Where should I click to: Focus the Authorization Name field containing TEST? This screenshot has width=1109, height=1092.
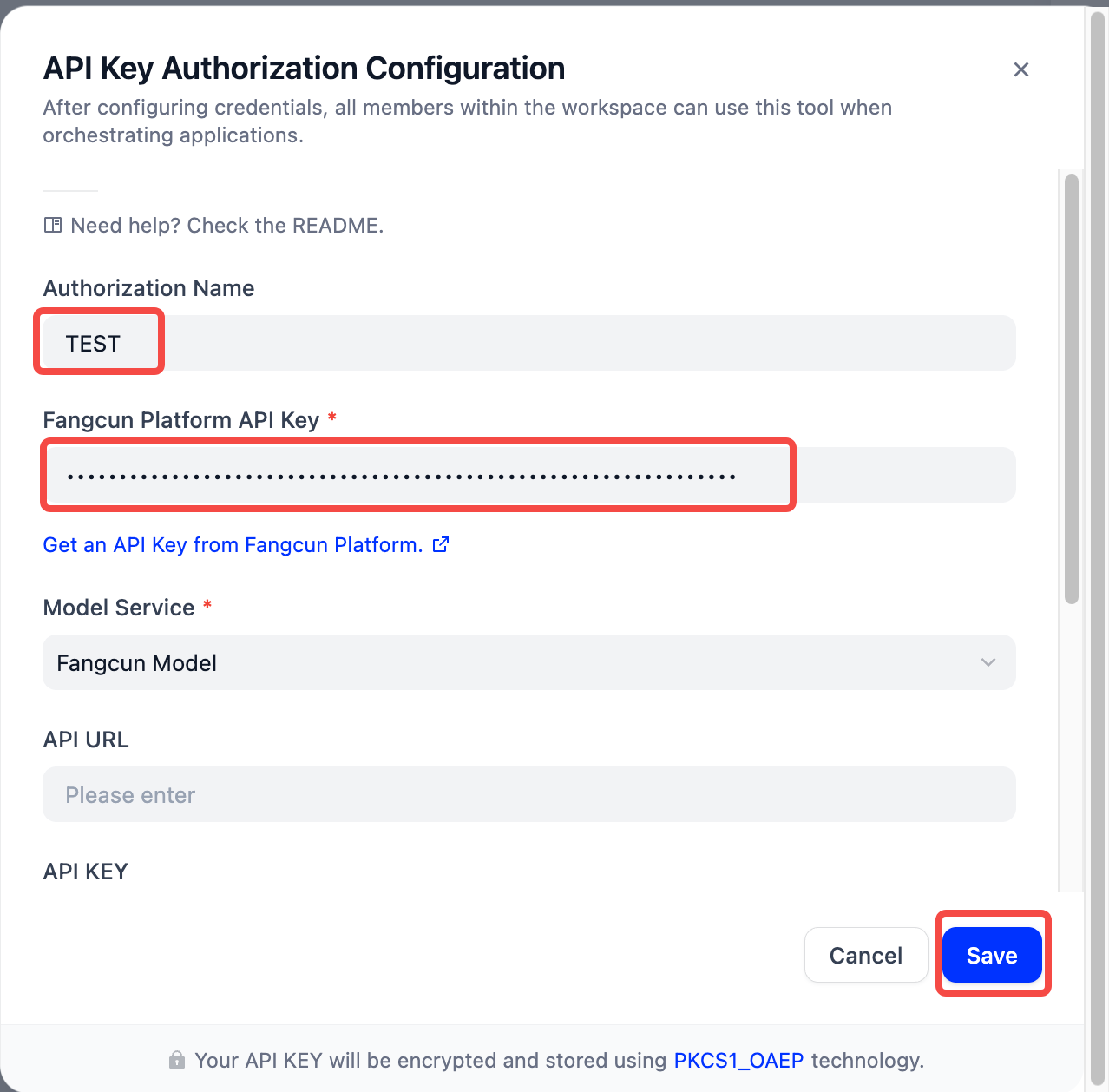[x=529, y=343]
